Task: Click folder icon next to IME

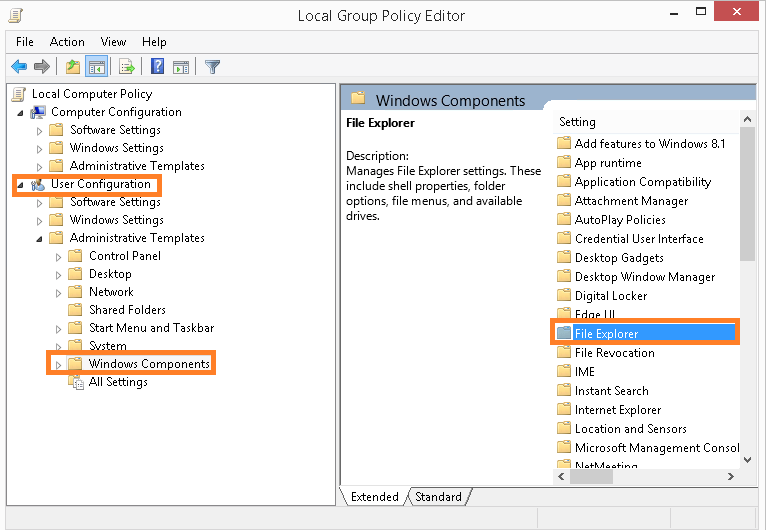Action: (x=564, y=371)
